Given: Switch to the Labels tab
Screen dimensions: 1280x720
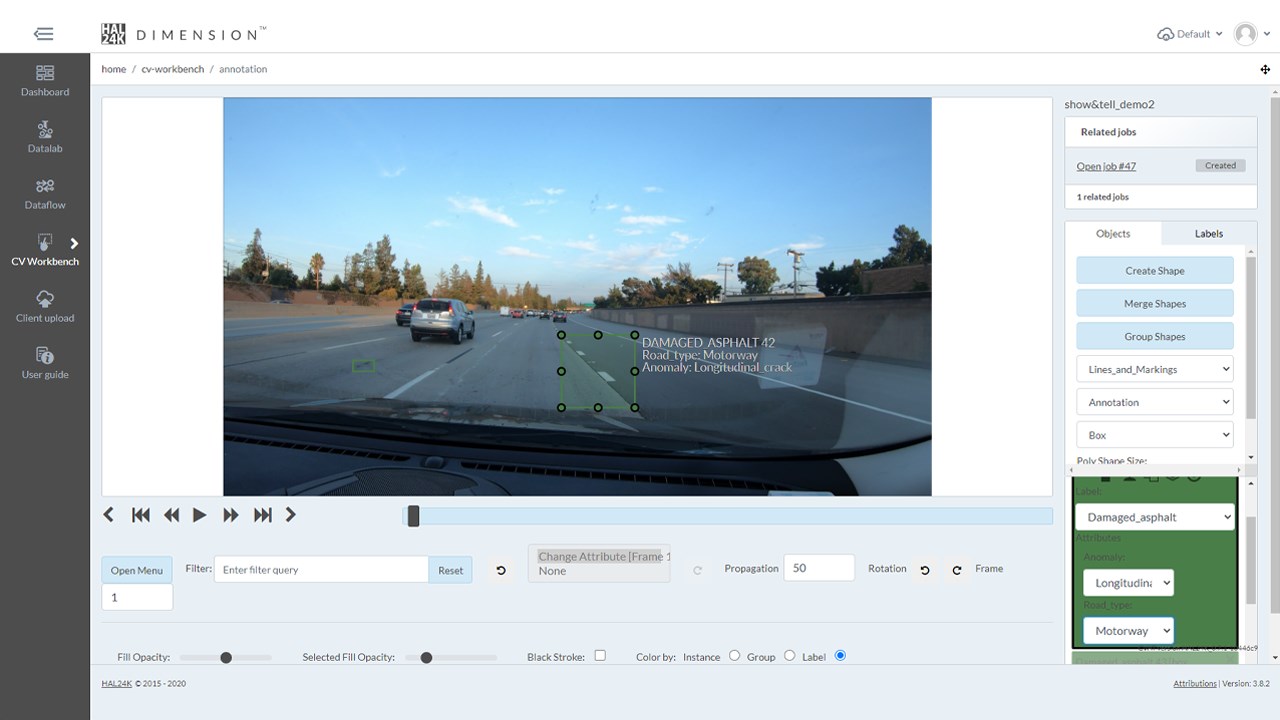Looking at the screenshot, I should 1209,233.
